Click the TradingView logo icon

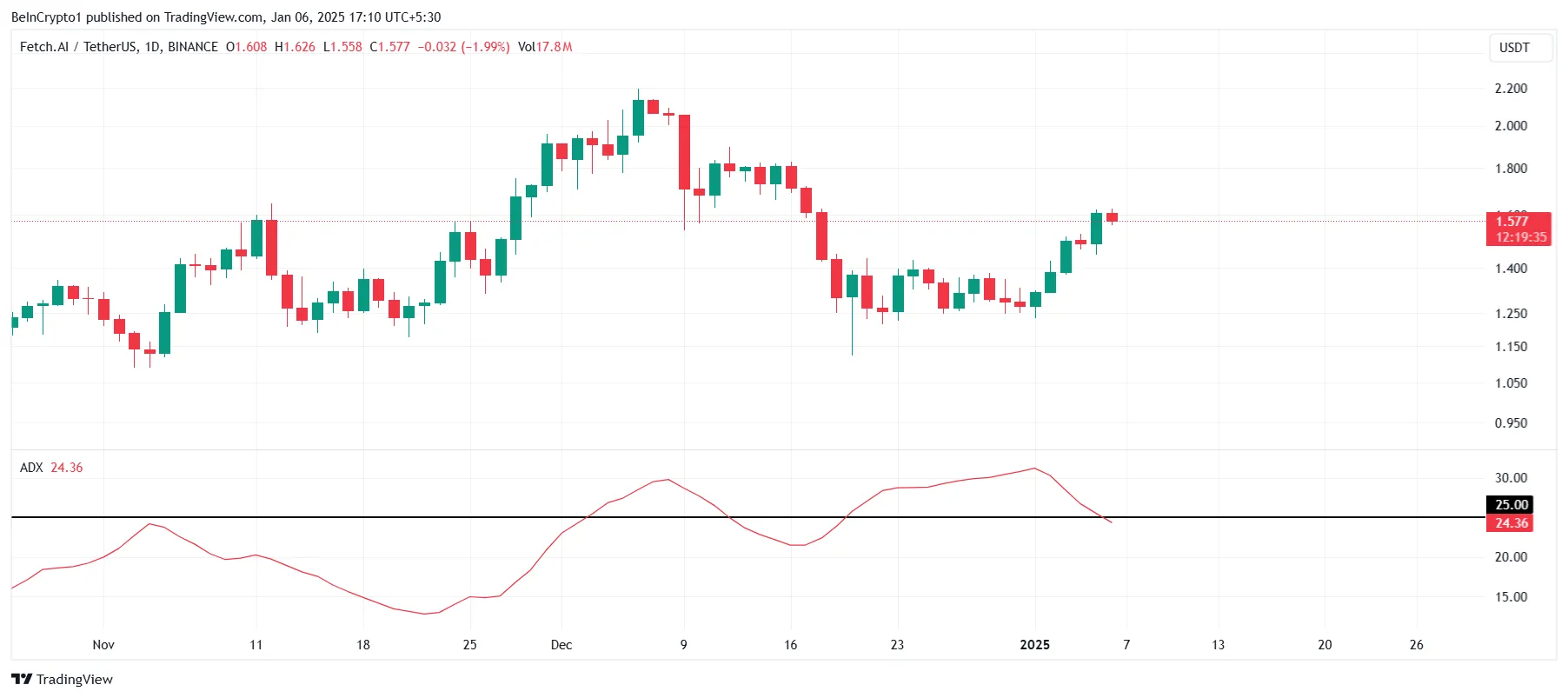[22, 679]
